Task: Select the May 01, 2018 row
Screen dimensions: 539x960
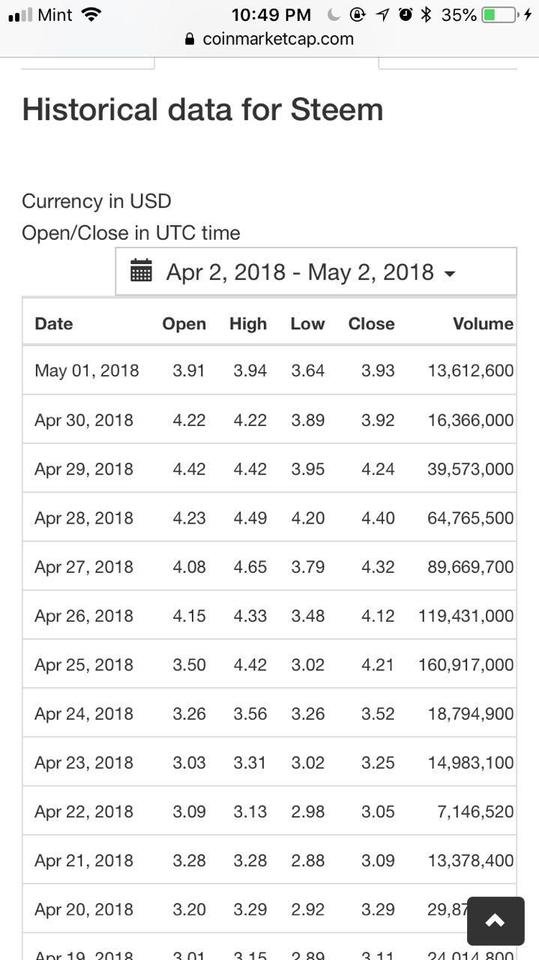Action: click(270, 370)
